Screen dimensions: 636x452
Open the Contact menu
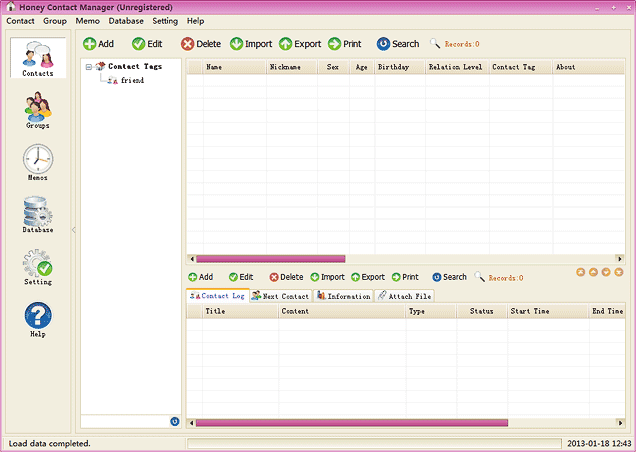[20, 21]
